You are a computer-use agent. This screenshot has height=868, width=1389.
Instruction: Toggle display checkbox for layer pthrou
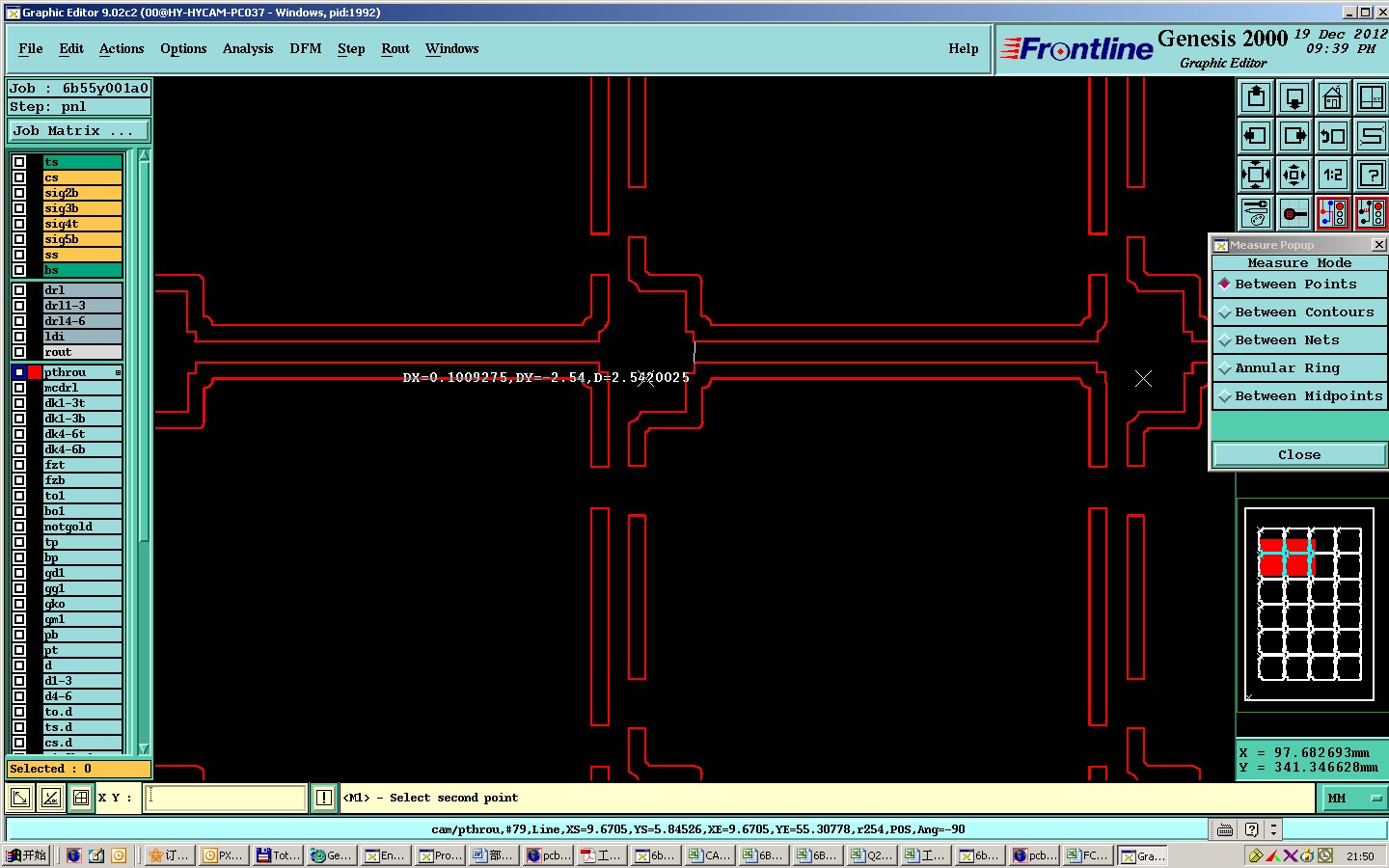(x=19, y=372)
